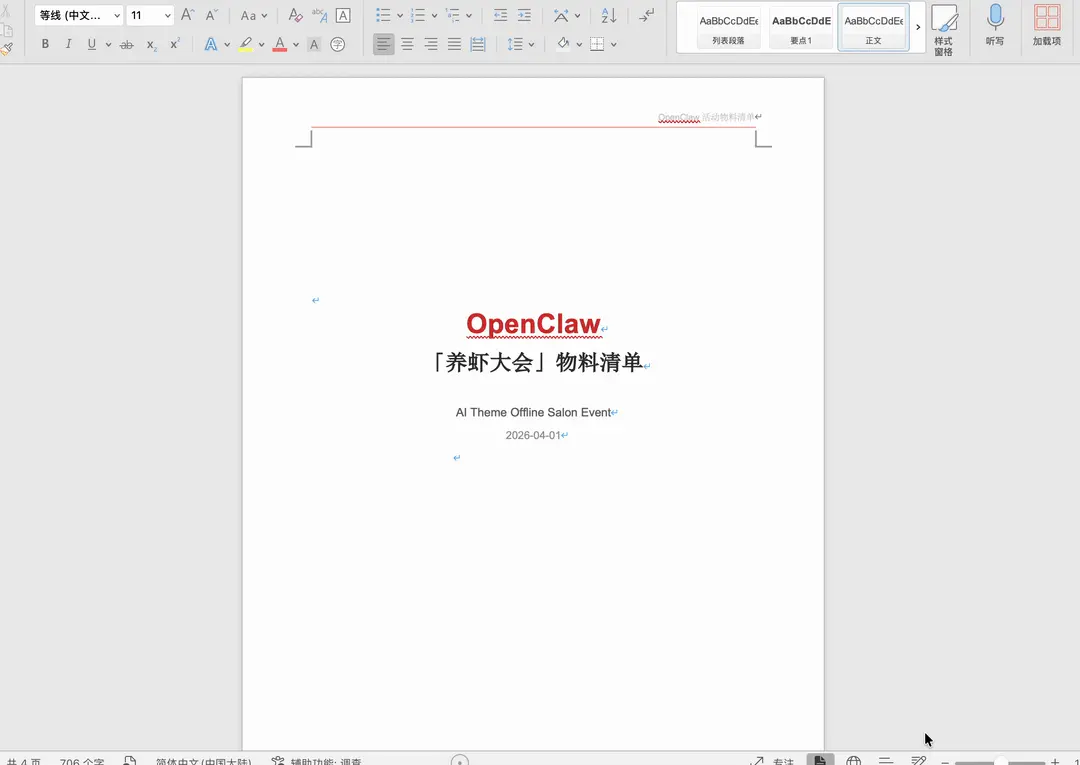Apply italic formatting

(x=67, y=44)
